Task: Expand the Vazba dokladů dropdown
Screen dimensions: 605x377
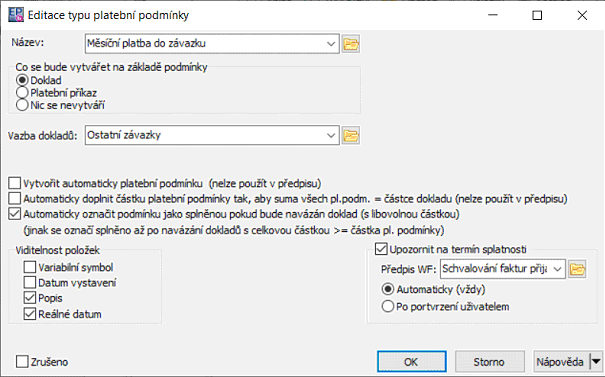Action: pyautogui.click(x=331, y=135)
